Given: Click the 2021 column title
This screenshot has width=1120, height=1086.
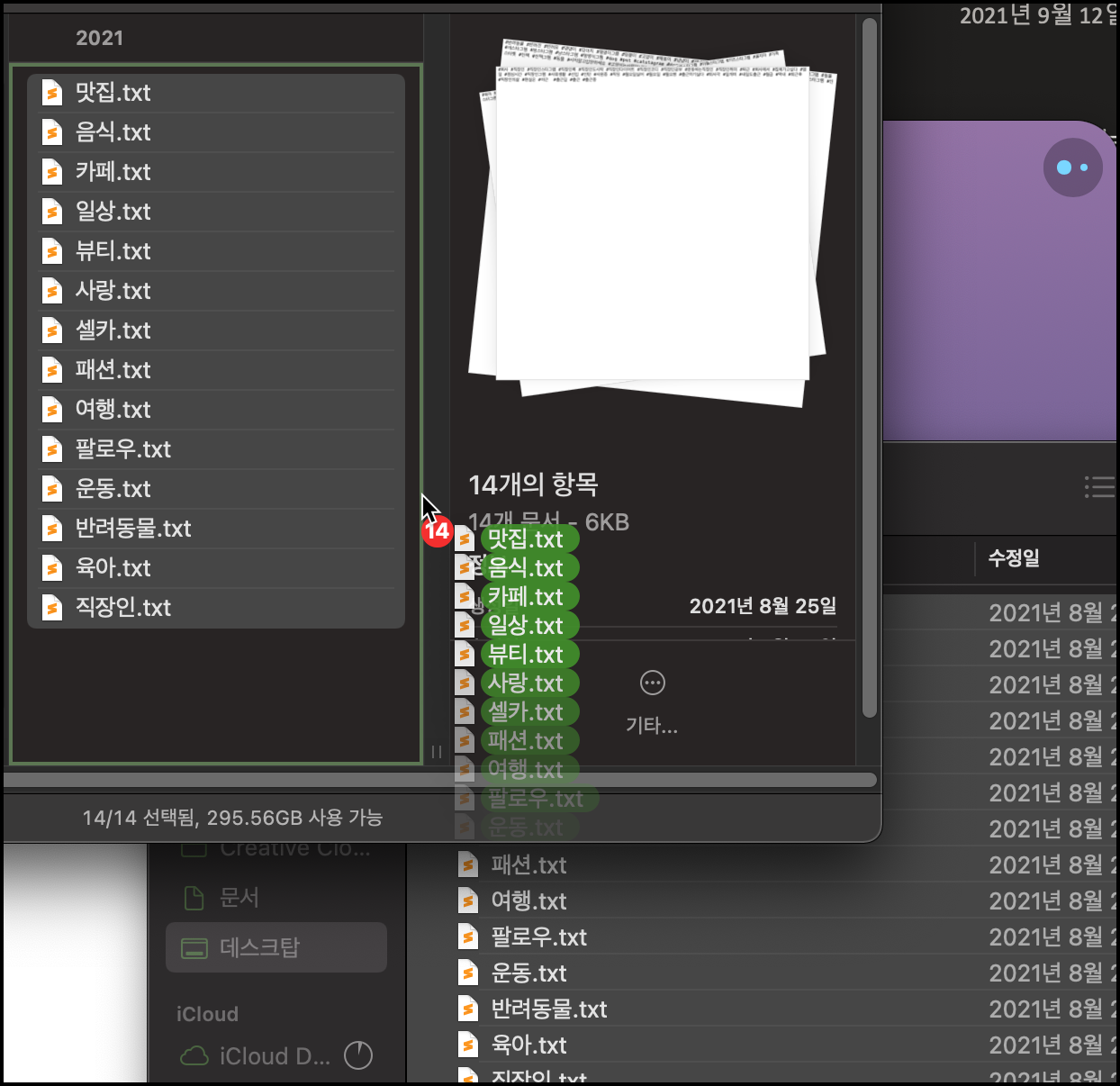Looking at the screenshot, I should coord(99,38).
